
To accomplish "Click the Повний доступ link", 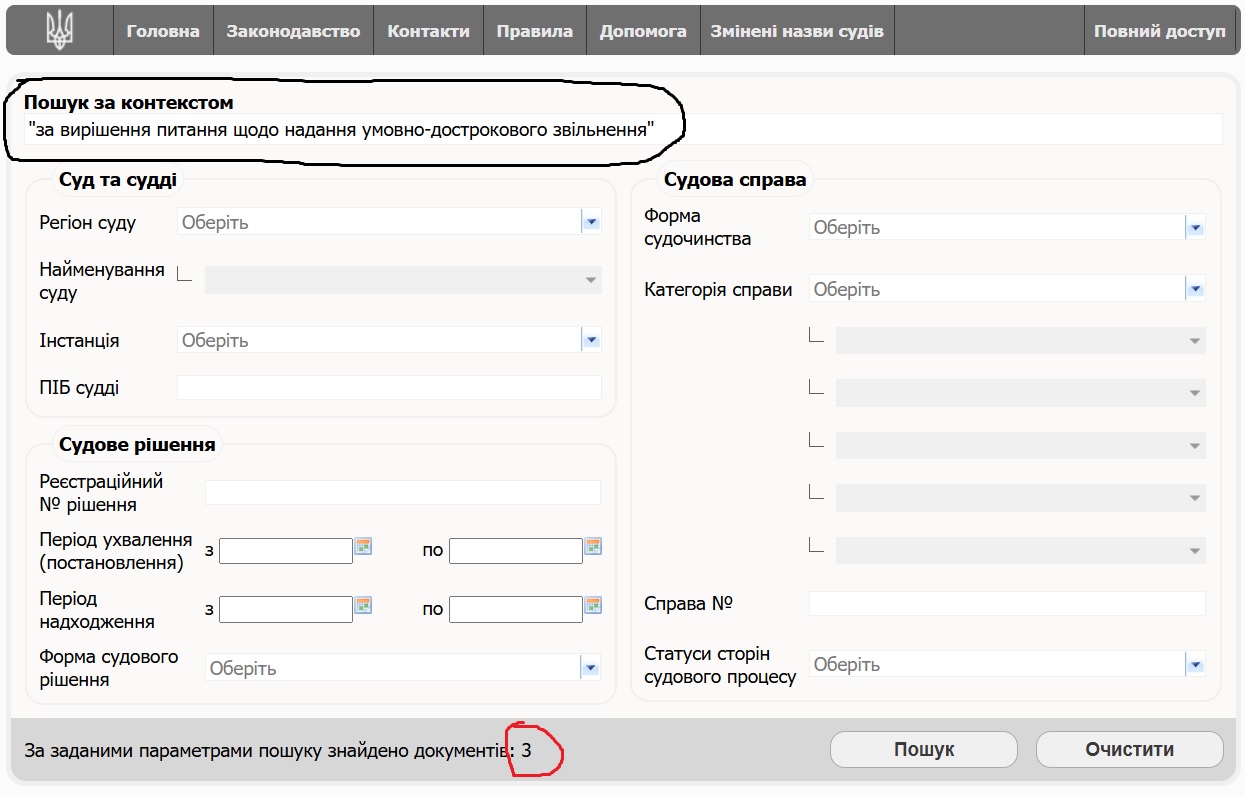I will pyautogui.click(x=1160, y=31).
